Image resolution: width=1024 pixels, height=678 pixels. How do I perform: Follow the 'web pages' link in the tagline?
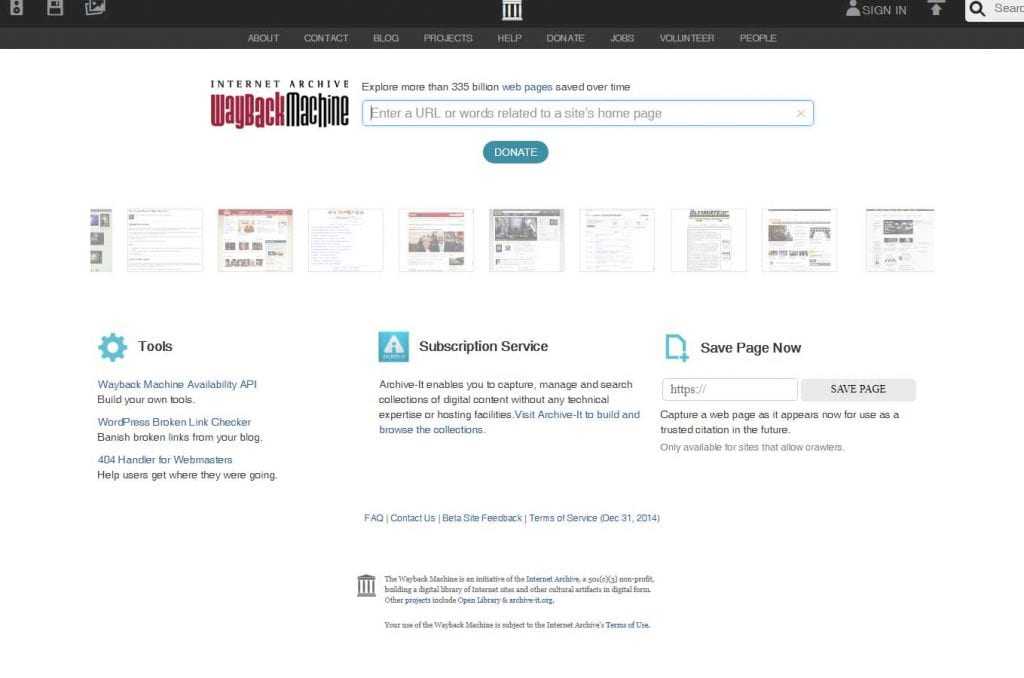pos(526,87)
